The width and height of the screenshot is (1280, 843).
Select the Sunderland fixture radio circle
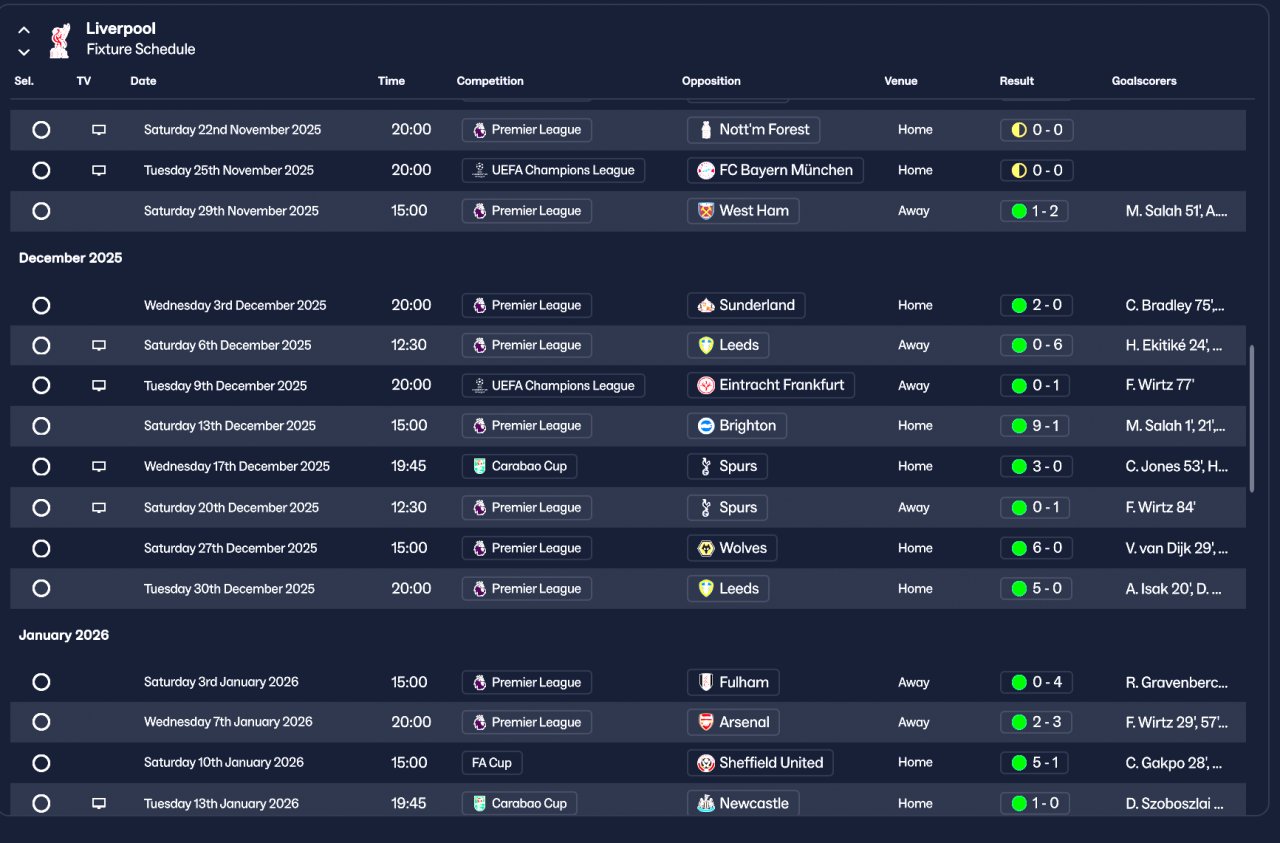pos(41,306)
